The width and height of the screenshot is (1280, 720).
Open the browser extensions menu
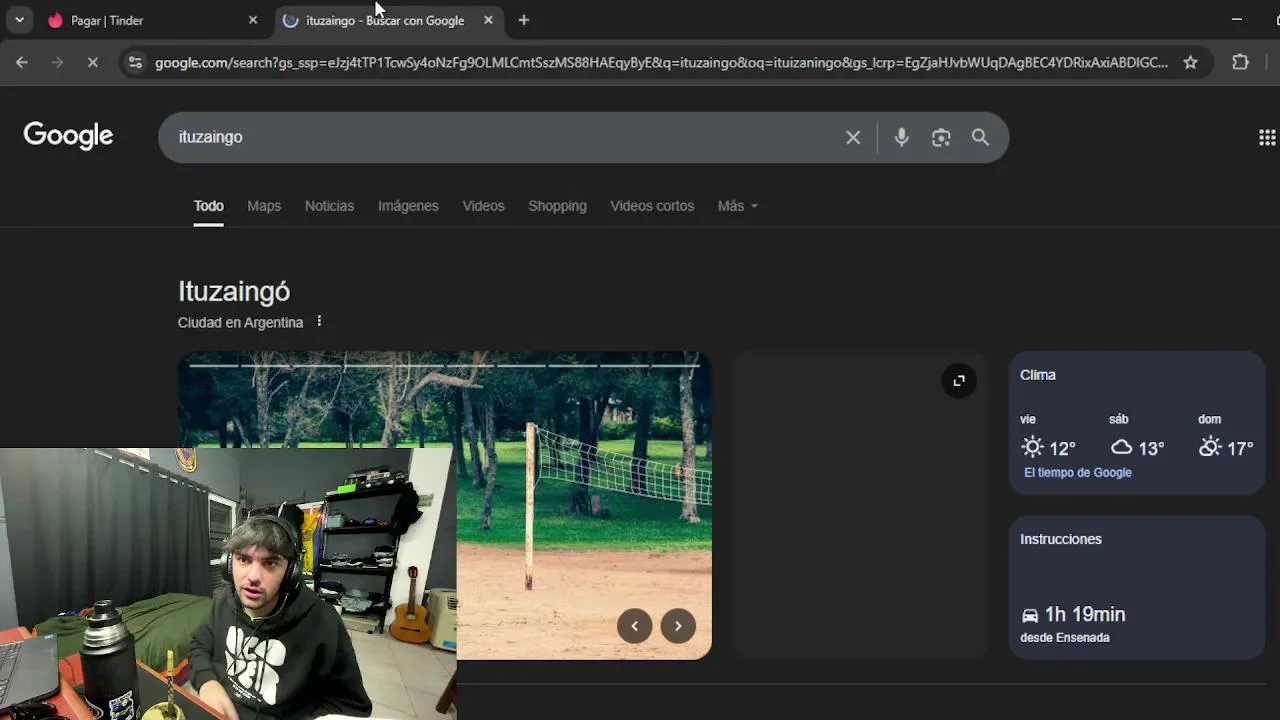(x=1240, y=62)
